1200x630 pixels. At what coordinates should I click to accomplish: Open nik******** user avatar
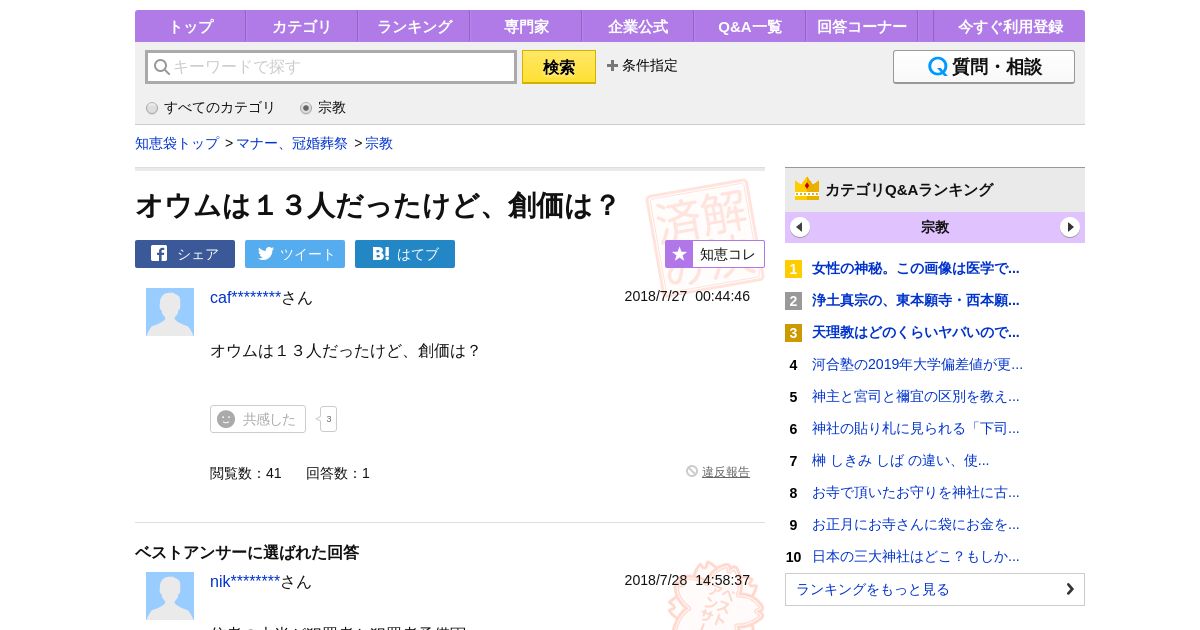[170, 596]
